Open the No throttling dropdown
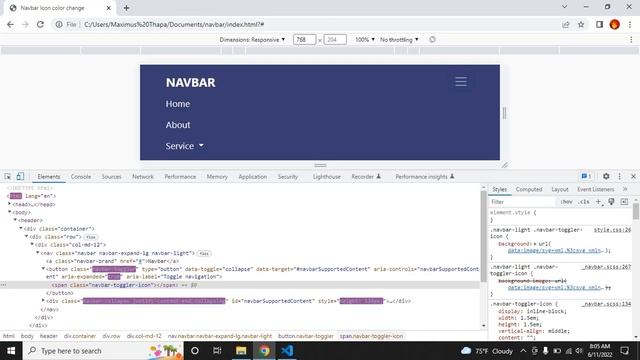The width and height of the screenshot is (640, 360). click(x=399, y=40)
